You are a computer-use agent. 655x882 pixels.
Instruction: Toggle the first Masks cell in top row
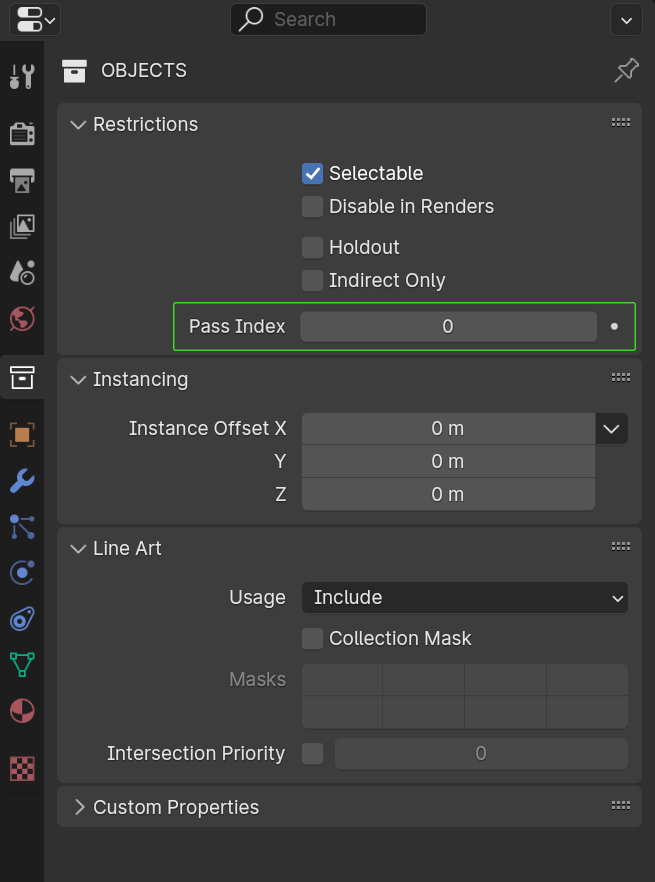point(342,680)
